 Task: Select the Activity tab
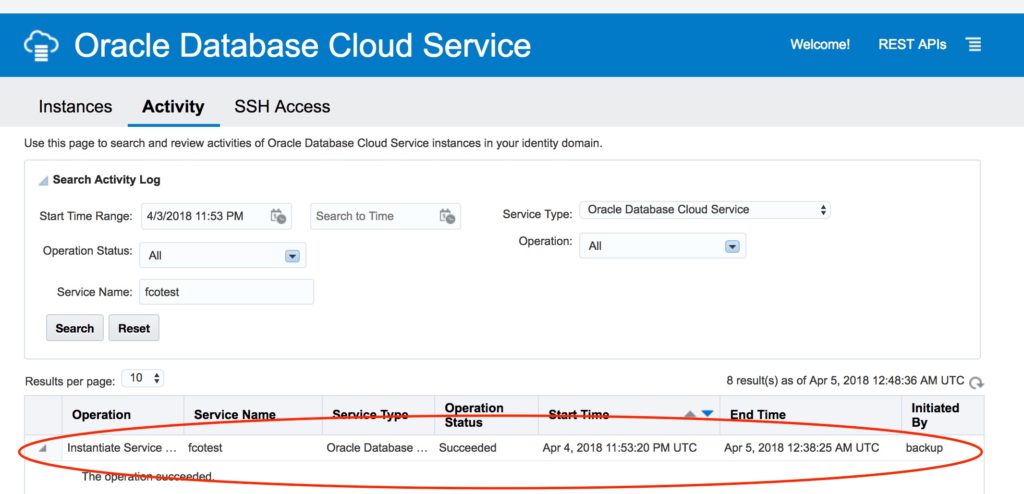point(173,106)
